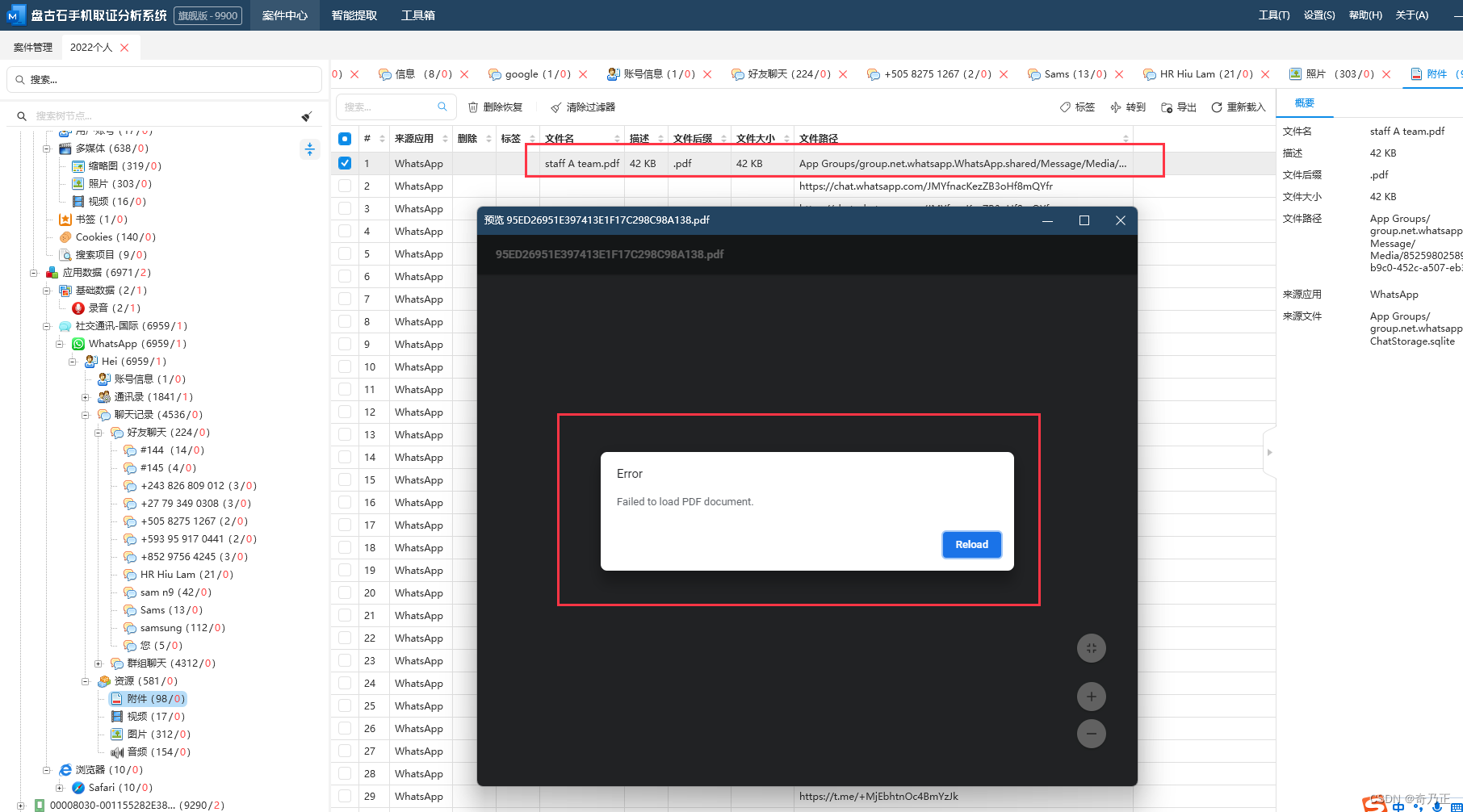Screen dimensions: 1463x812
Task: Click the table search input field
Action: coord(389,107)
